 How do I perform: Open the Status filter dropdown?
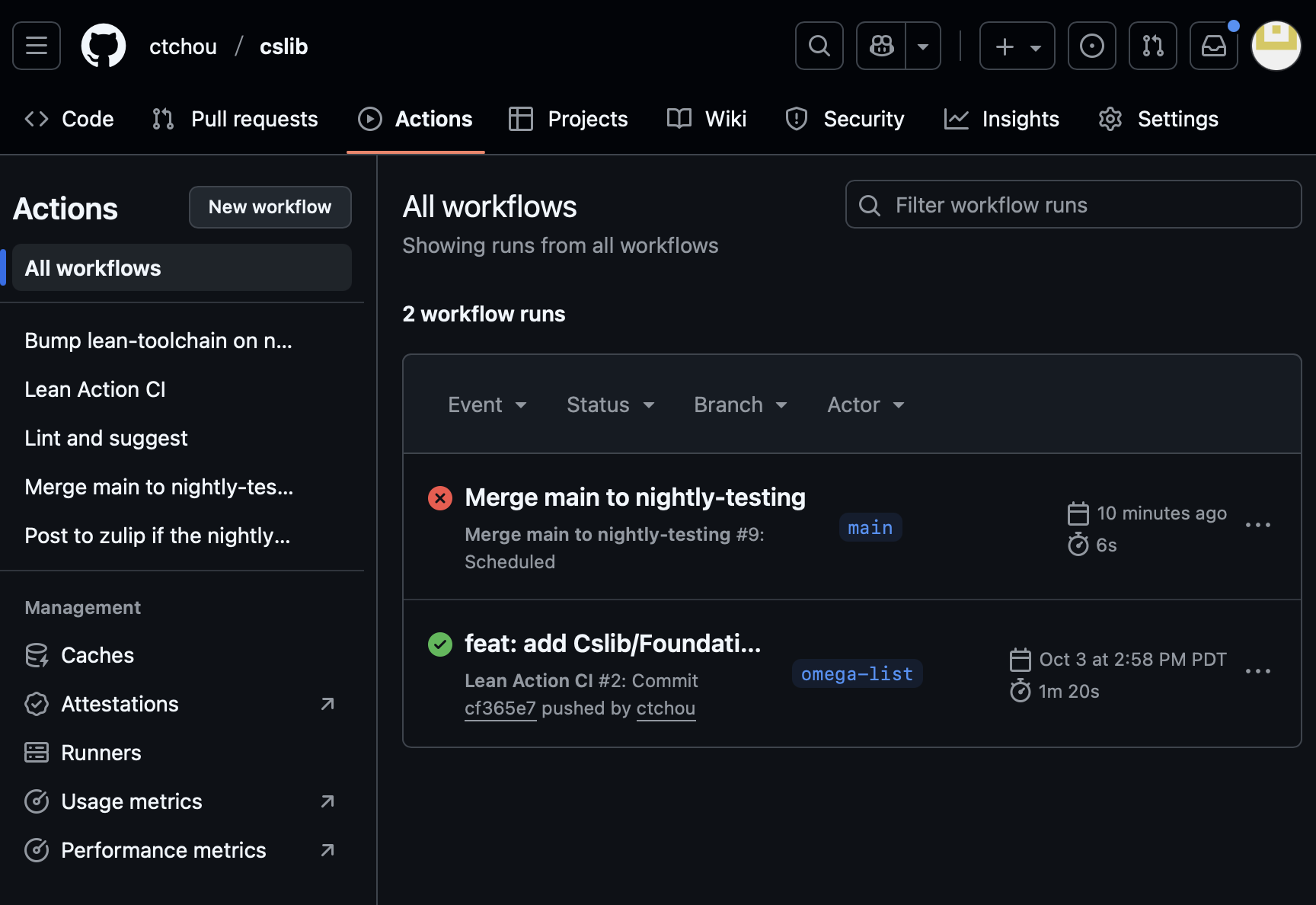click(610, 405)
